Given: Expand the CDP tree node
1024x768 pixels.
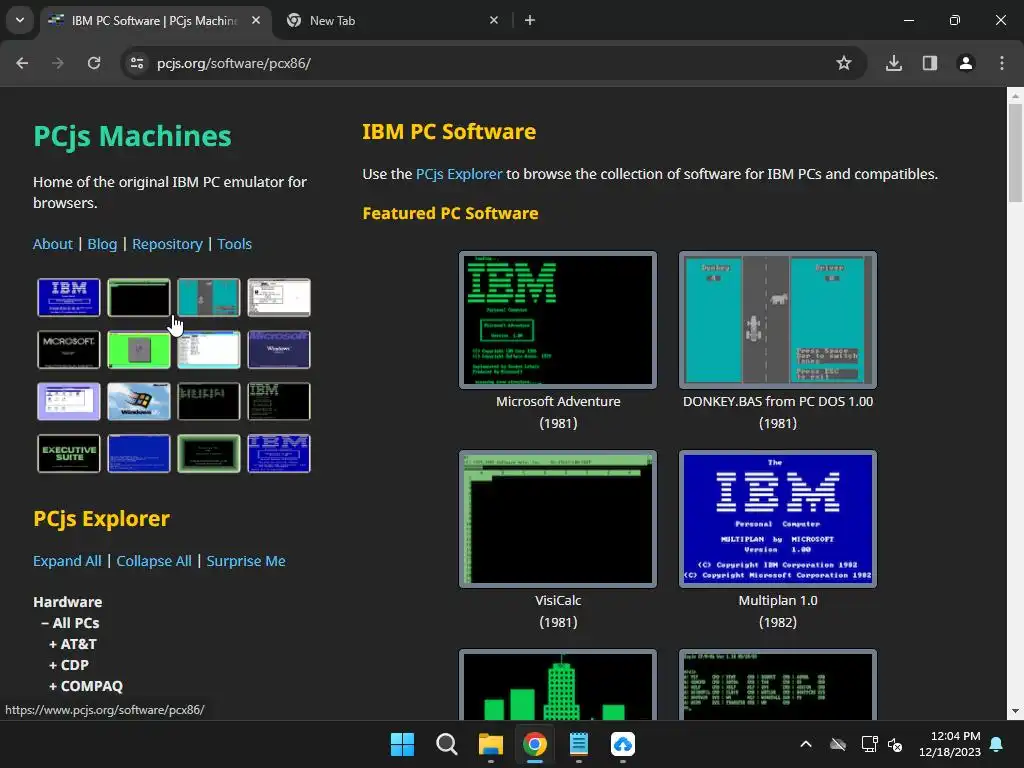Looking at the screenshot, I should point(69,665).
